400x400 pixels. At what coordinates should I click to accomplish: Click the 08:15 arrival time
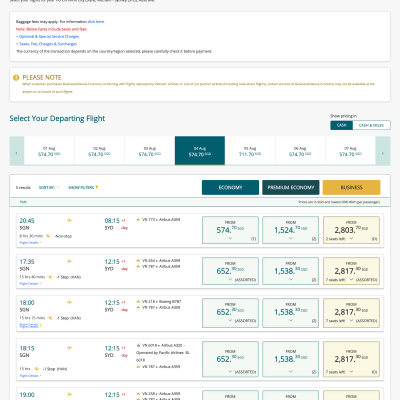[112, 221]
